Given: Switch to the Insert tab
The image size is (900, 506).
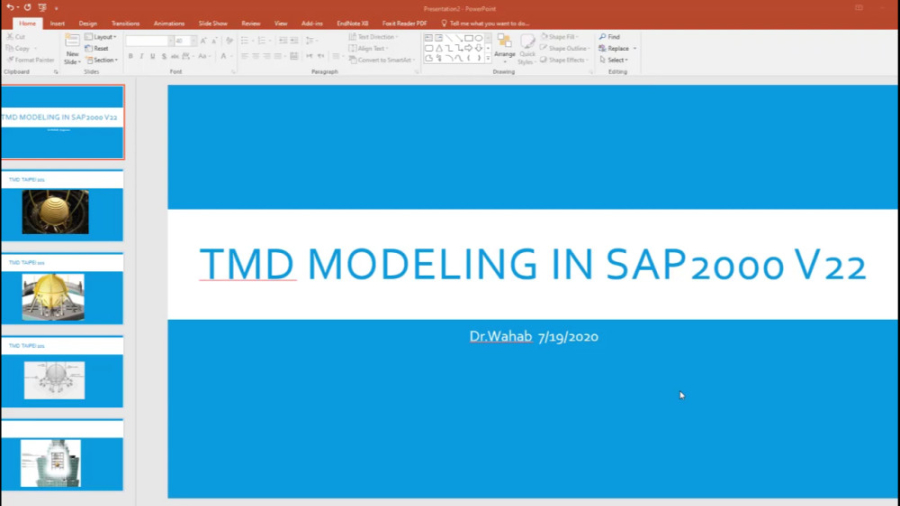Looking at the screenshot, I should click(57, 24).
